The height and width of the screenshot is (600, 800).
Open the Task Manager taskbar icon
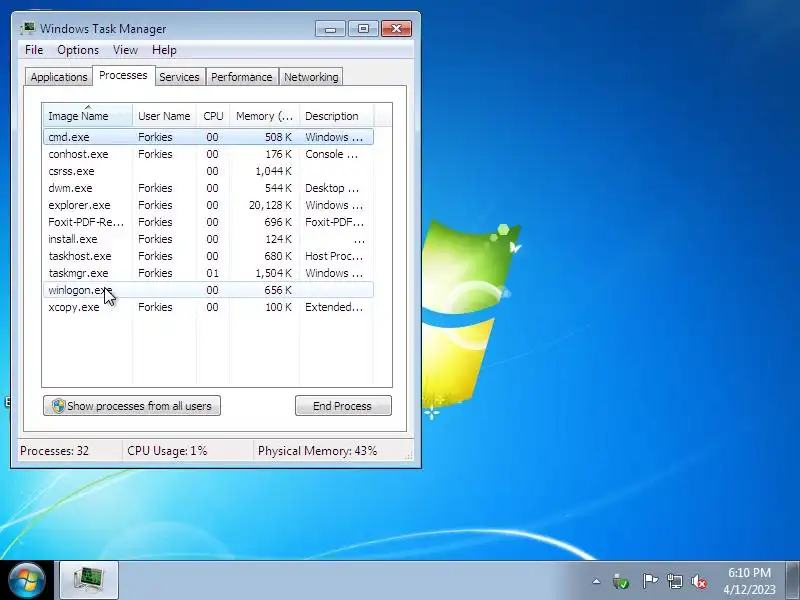click(x=89, y=580)
